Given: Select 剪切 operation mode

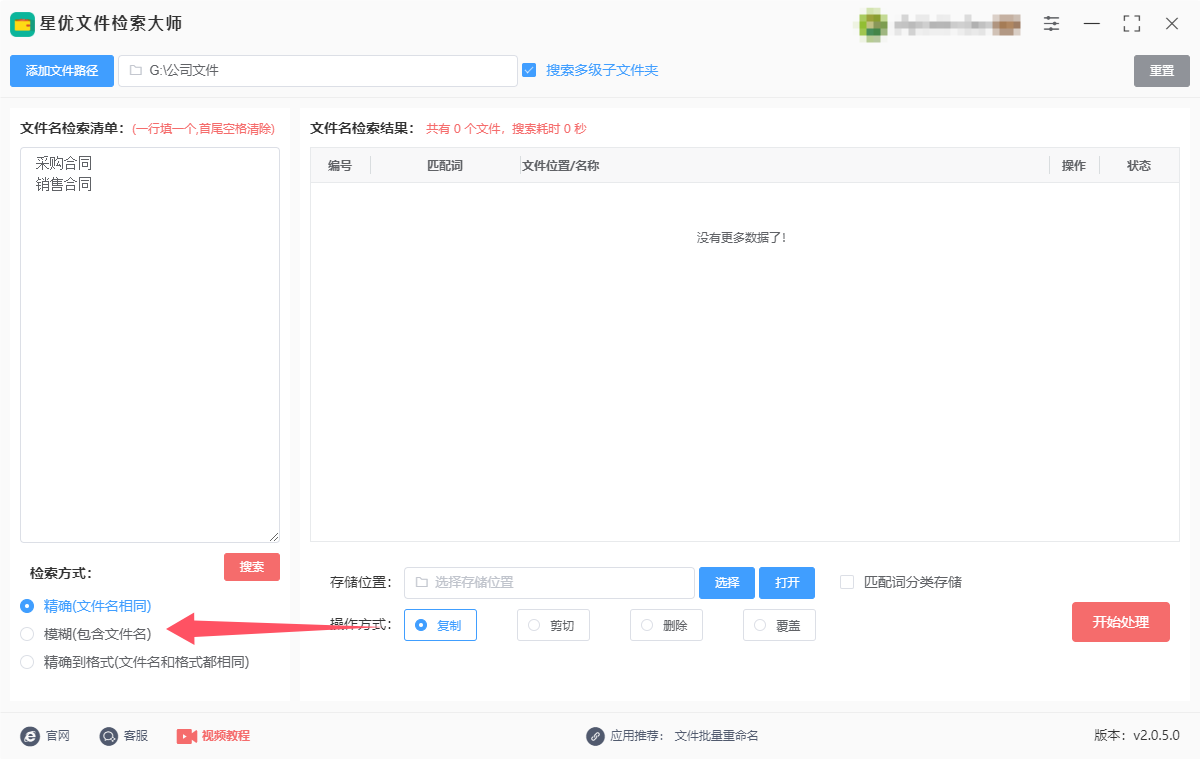Looking at the screenshot, I should click(x=553, y=625).
